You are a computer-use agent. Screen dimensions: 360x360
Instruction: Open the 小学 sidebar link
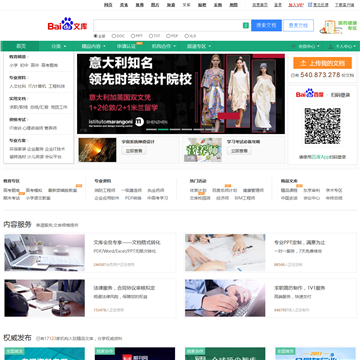[x=13, y=65]
